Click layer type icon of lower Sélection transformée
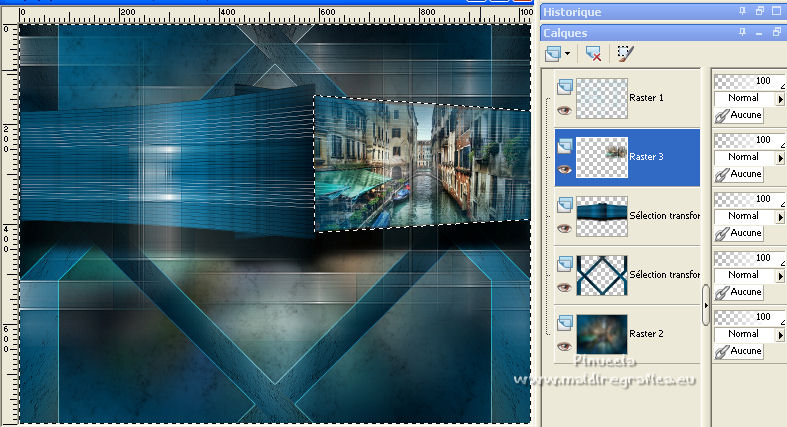787x427 pixels. (x=565, y=264)
